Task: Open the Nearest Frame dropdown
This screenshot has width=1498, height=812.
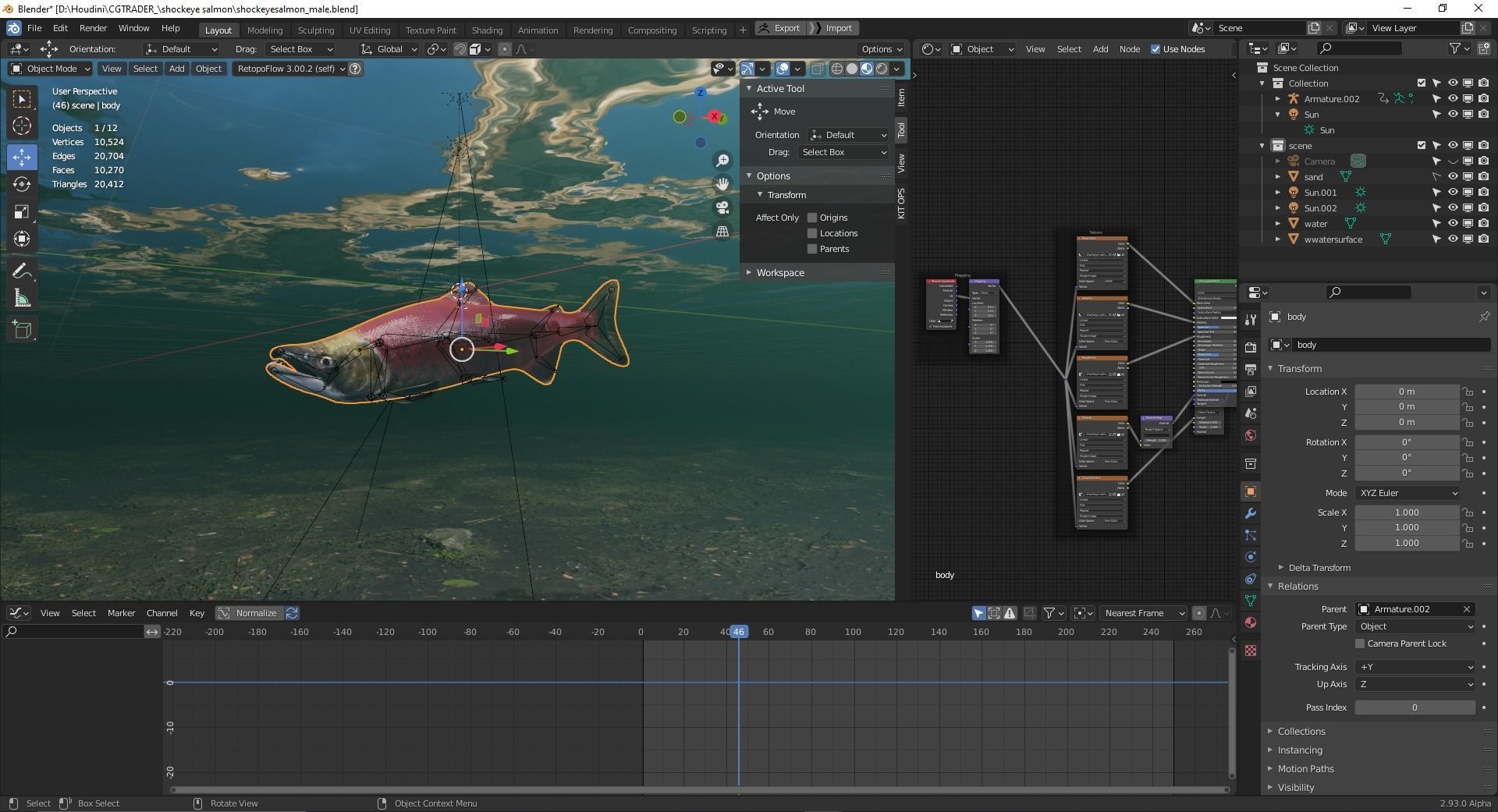Action: tap(1141, 613)
